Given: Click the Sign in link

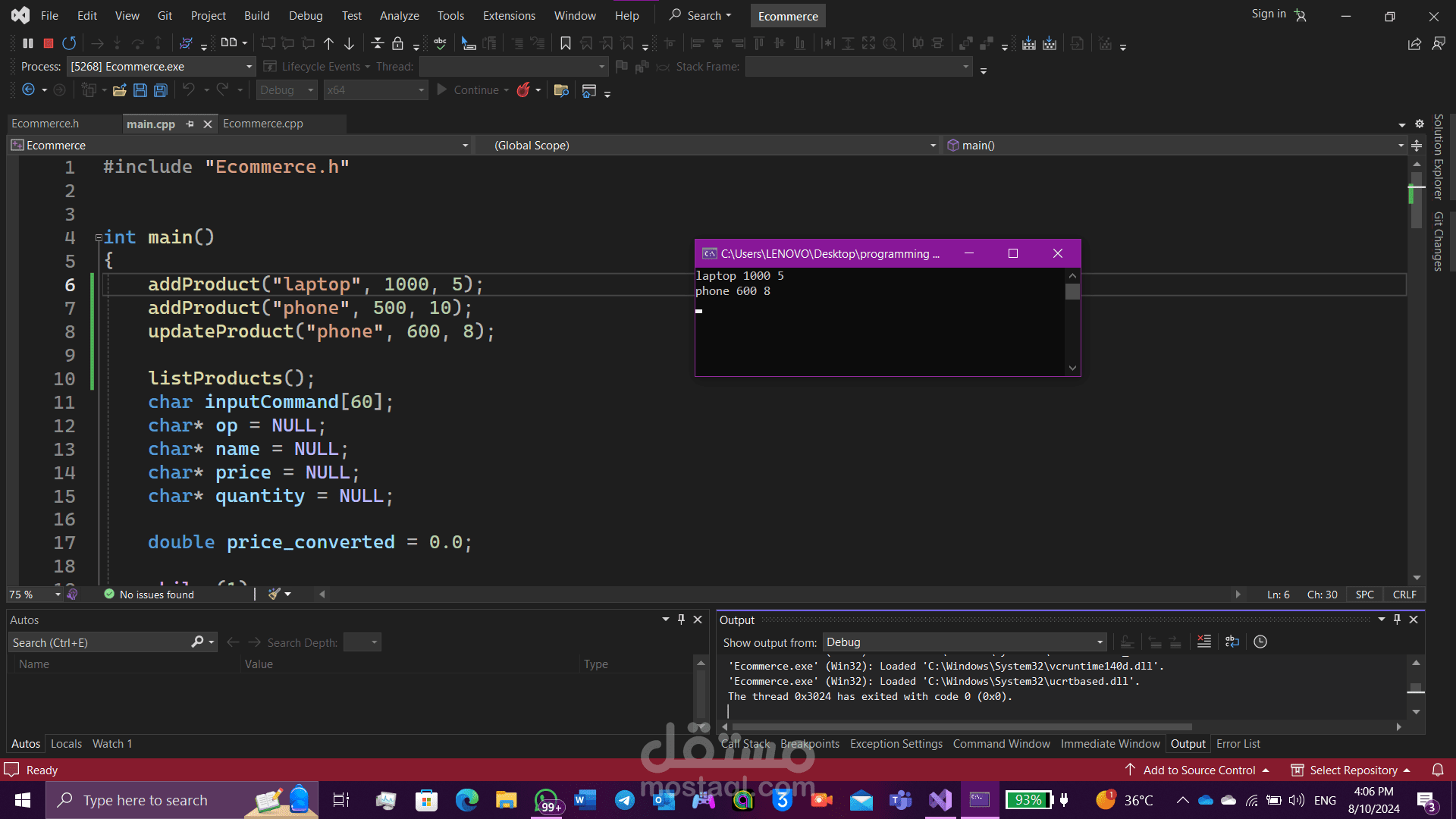Looking at the screenshot, I should pyautogui.click(x=1268, y=14).
